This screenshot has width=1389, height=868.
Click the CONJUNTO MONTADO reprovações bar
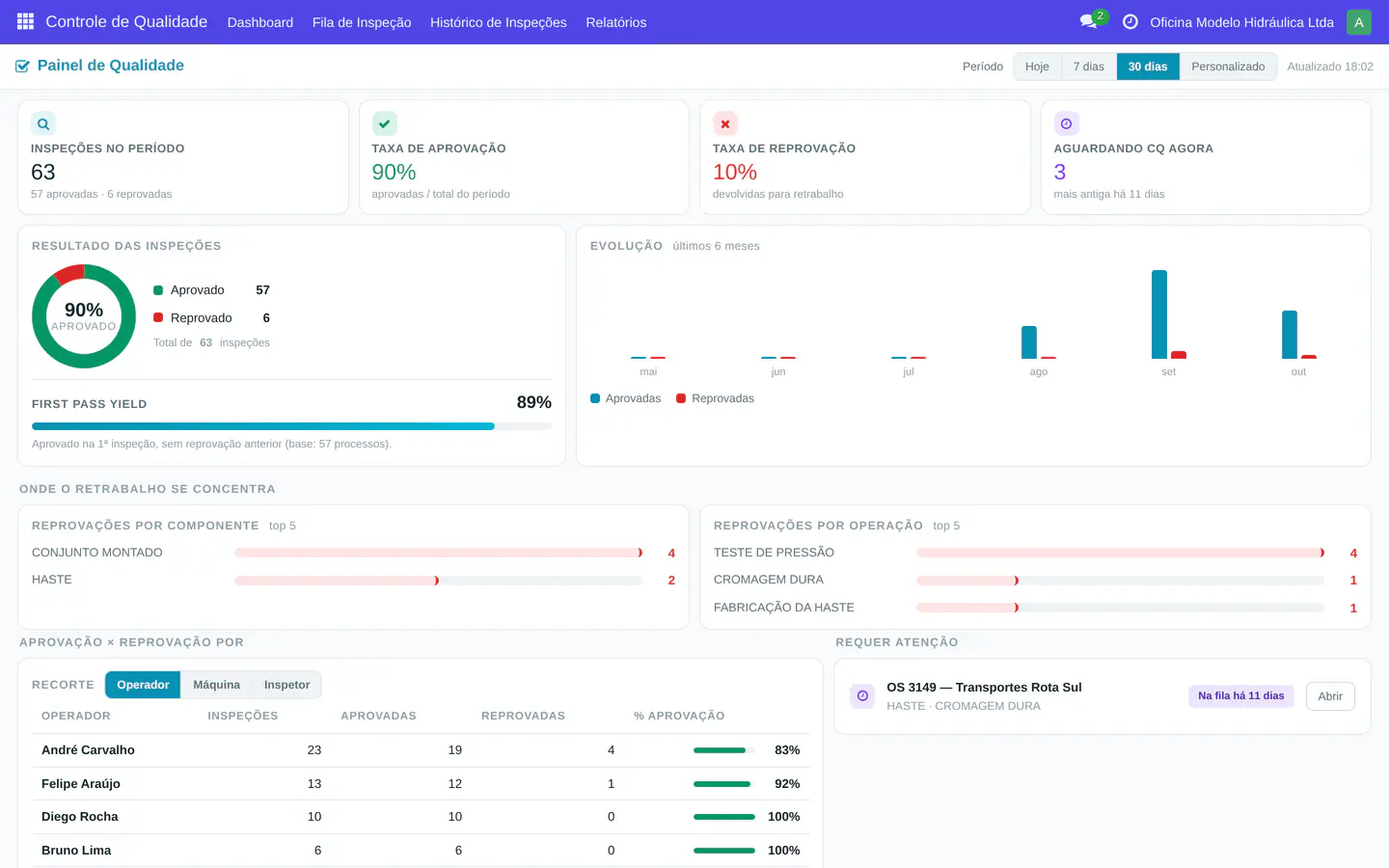coord(438,553)
